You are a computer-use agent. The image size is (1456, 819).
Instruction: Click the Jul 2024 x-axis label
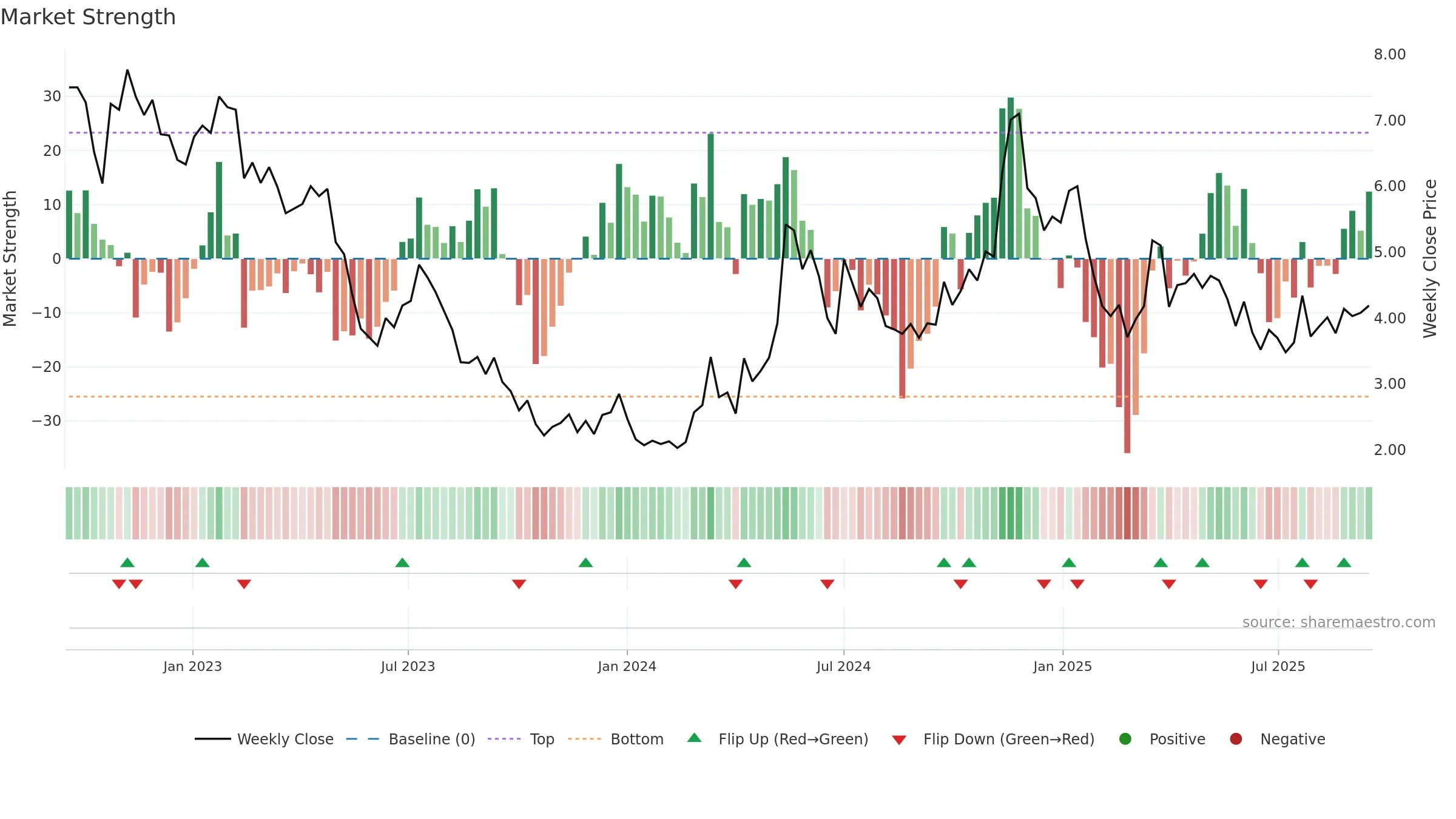click(844, 666)
